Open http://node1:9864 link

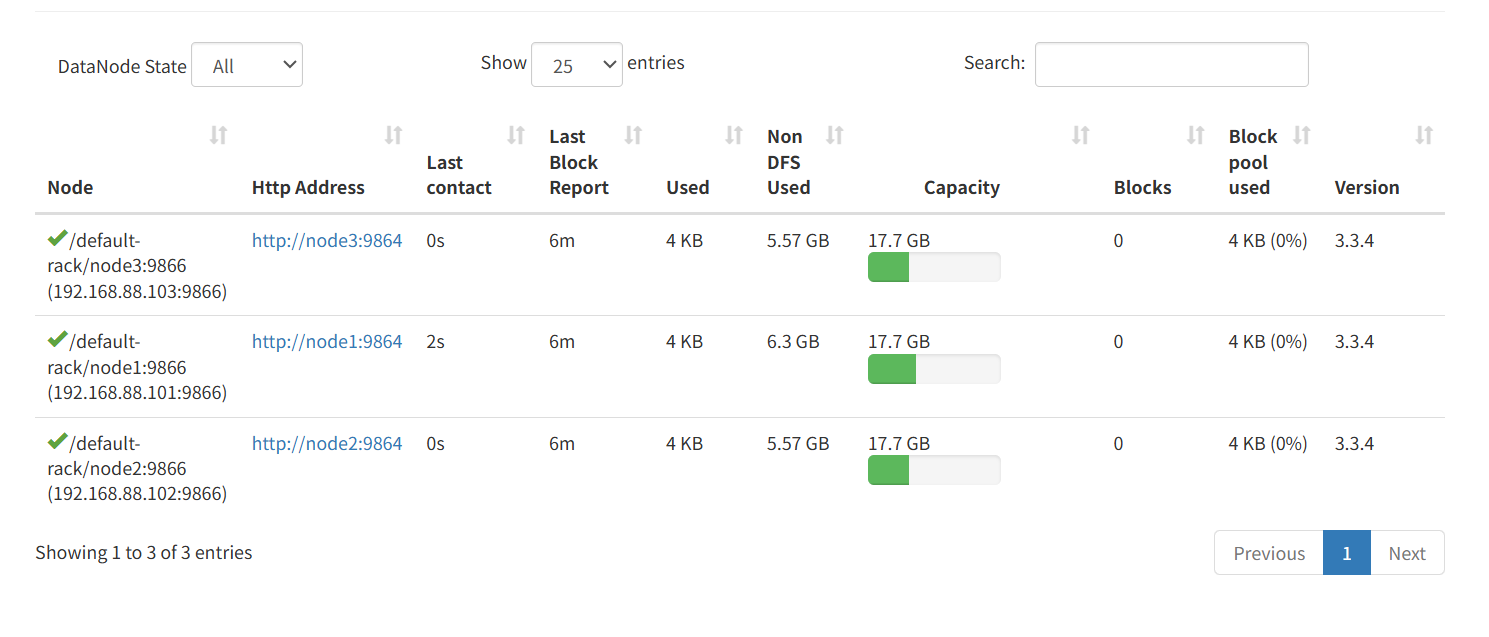(327, 342)
